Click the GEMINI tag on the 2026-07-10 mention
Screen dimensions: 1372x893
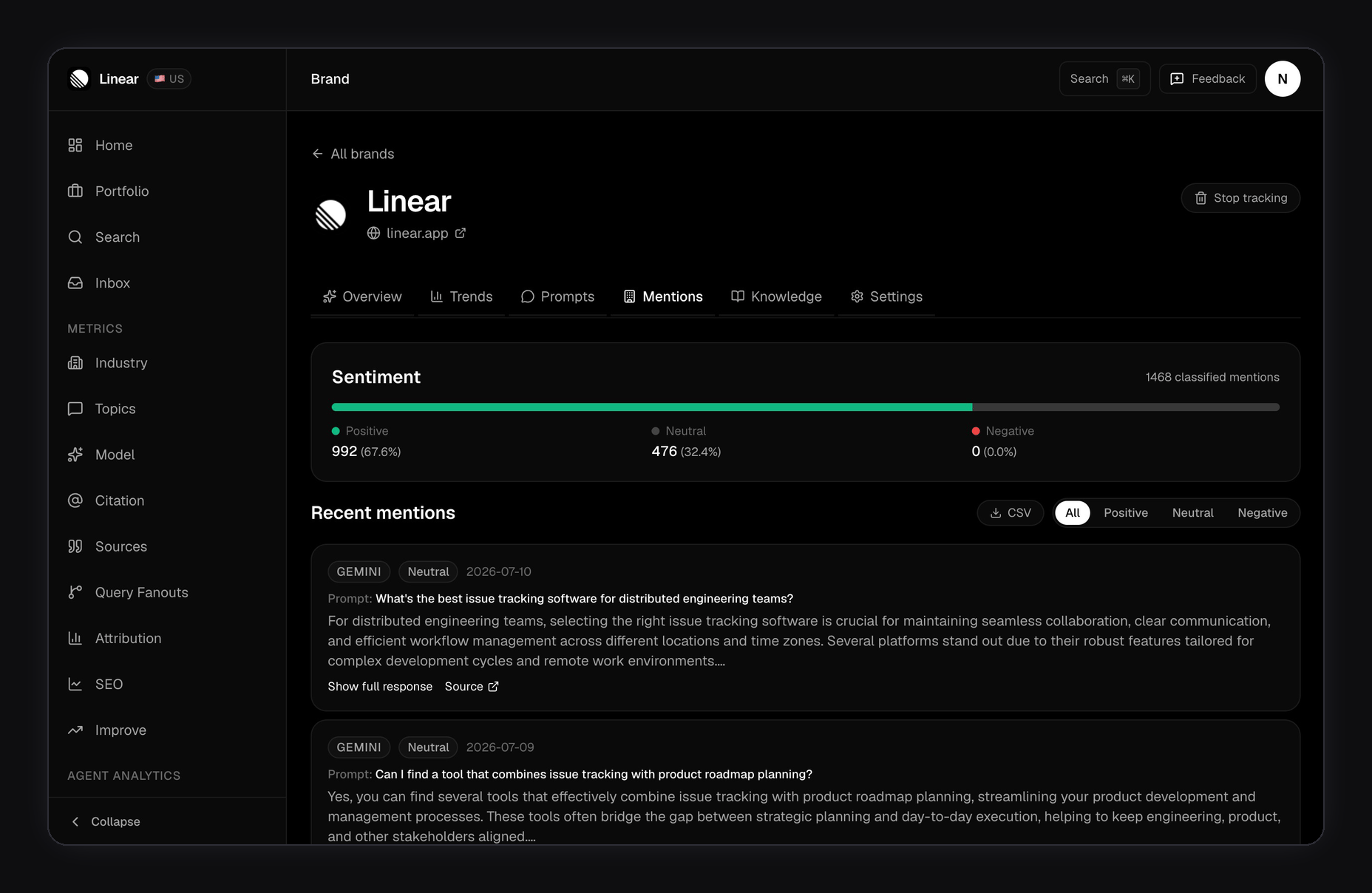359,571
